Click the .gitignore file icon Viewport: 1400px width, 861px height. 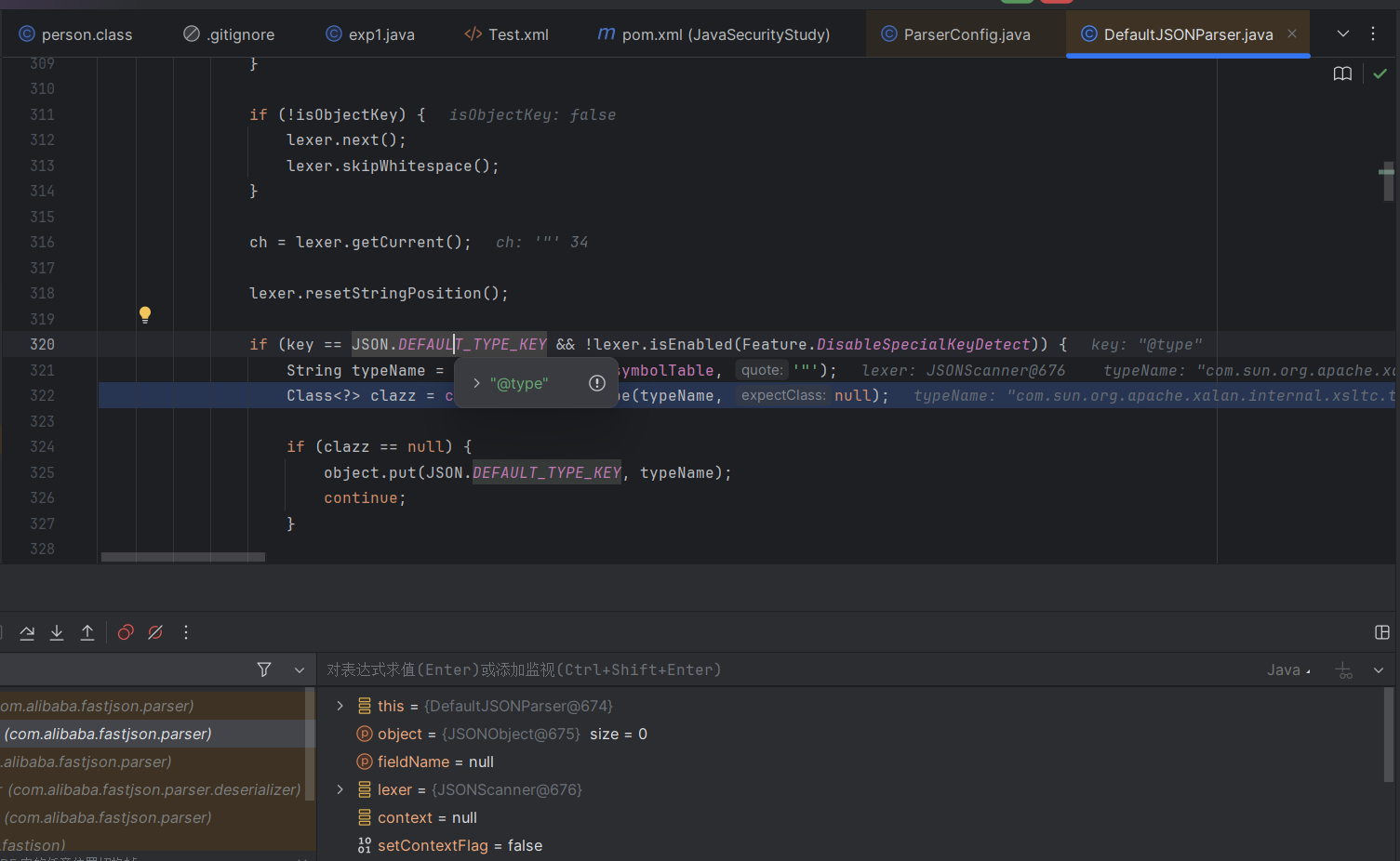click(x=192, y=33)
